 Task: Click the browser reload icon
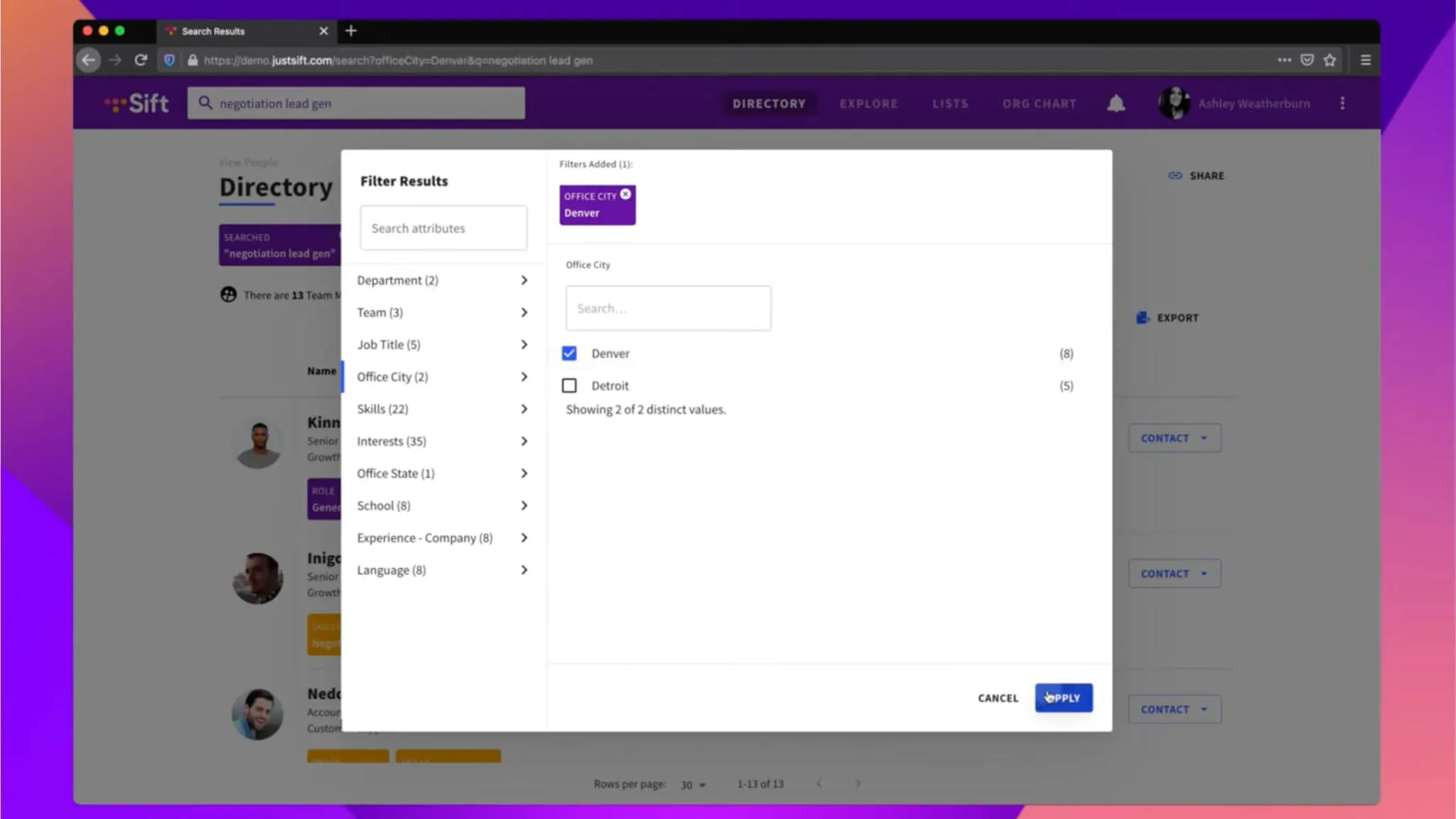pyautogui.click(x=141, y=60)
